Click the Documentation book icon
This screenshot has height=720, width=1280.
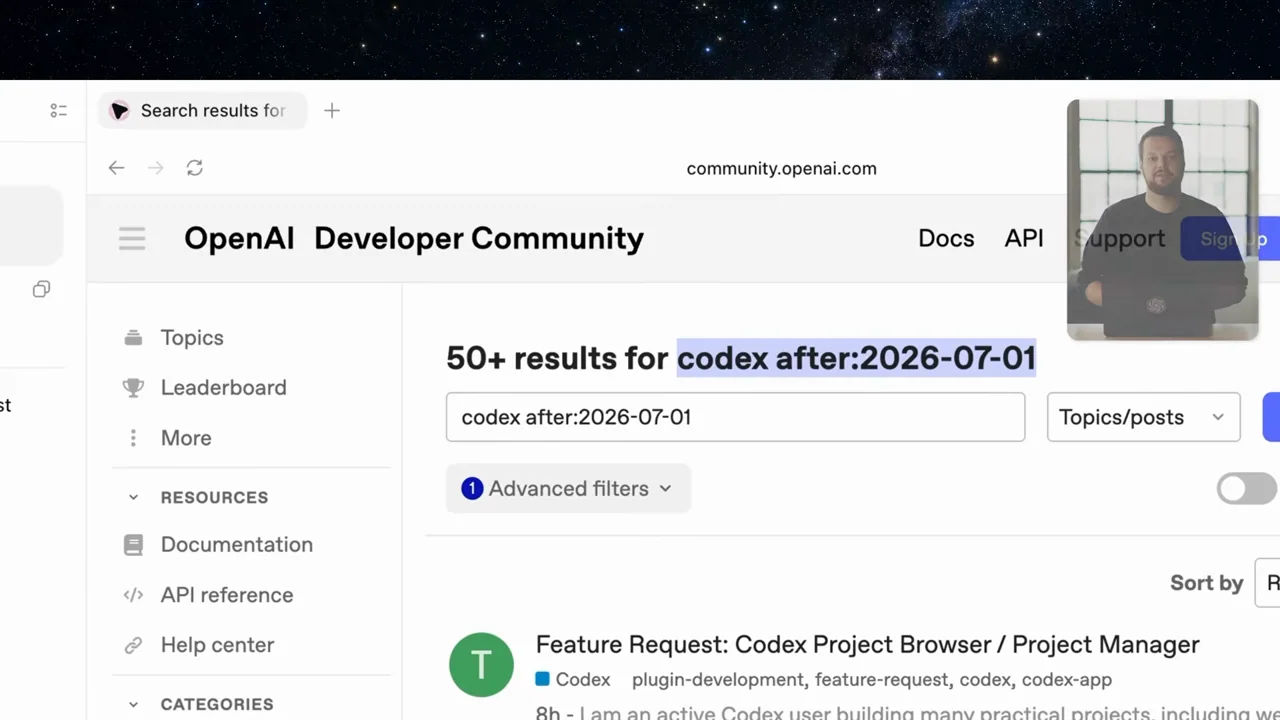click(133, 545)
